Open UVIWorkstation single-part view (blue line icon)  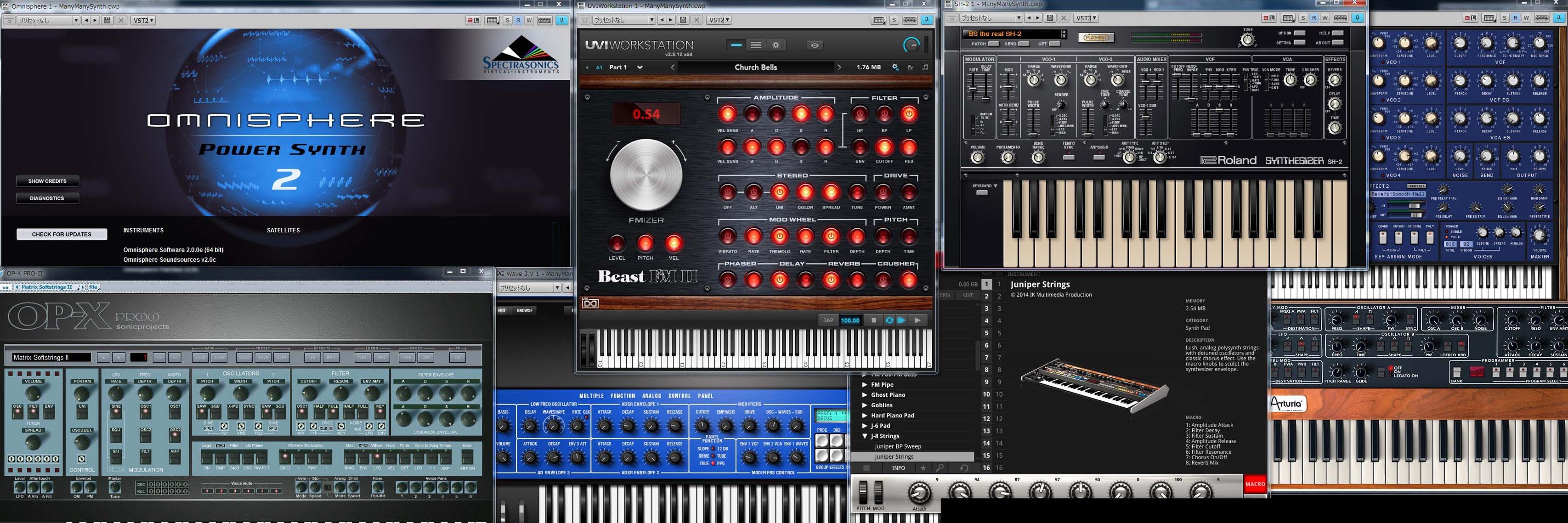[736, 45]
